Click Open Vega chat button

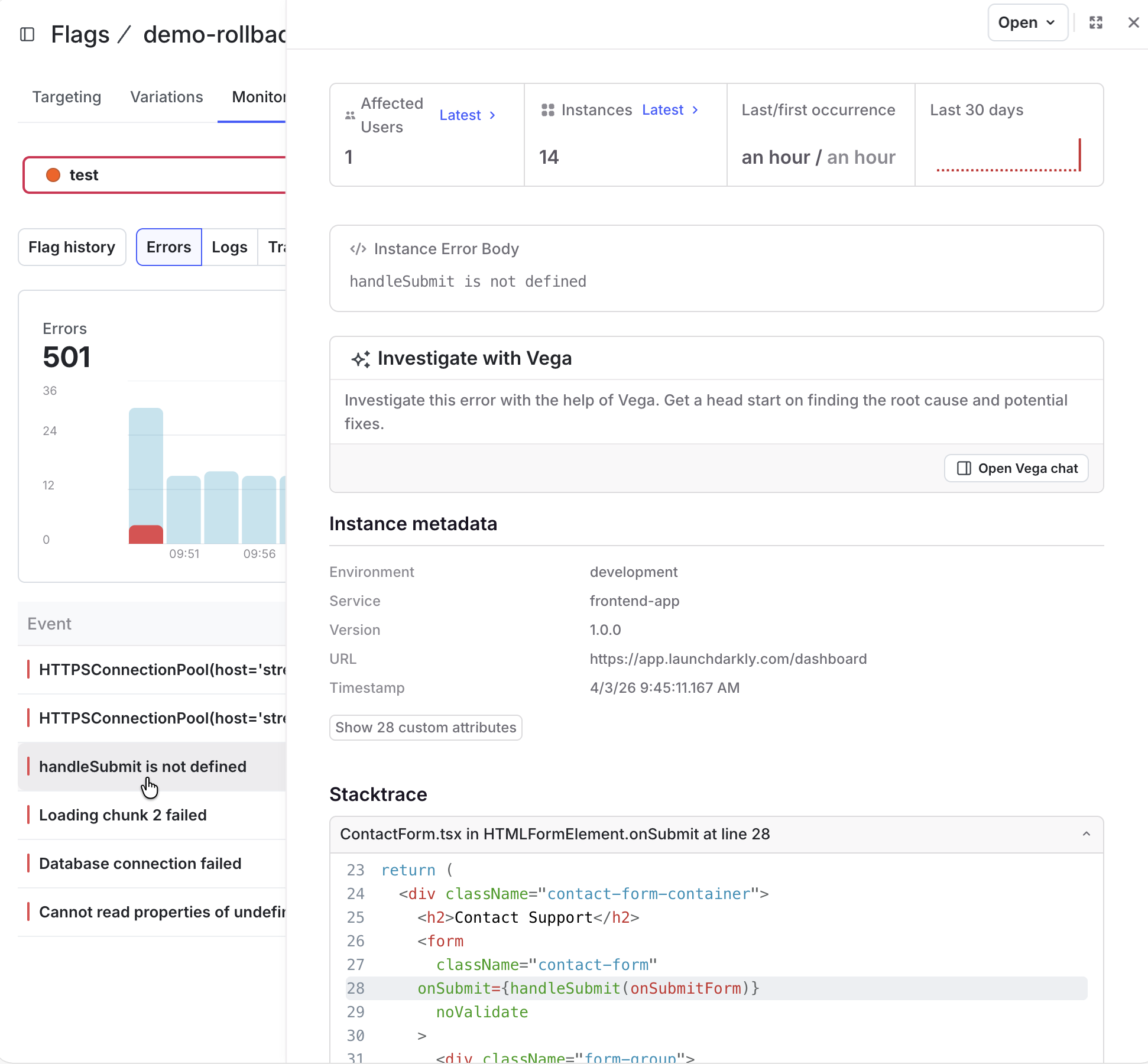tap(1016, 468)
